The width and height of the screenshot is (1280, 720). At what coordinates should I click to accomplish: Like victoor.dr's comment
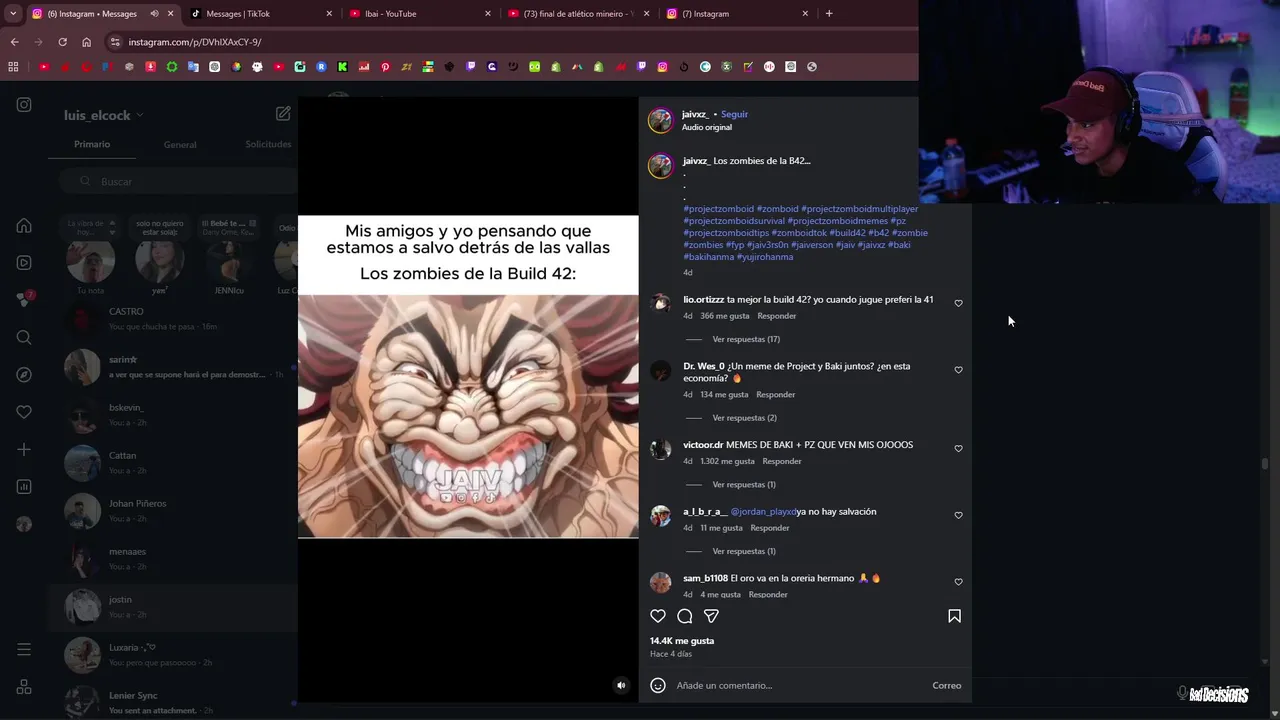click(958, 449)
